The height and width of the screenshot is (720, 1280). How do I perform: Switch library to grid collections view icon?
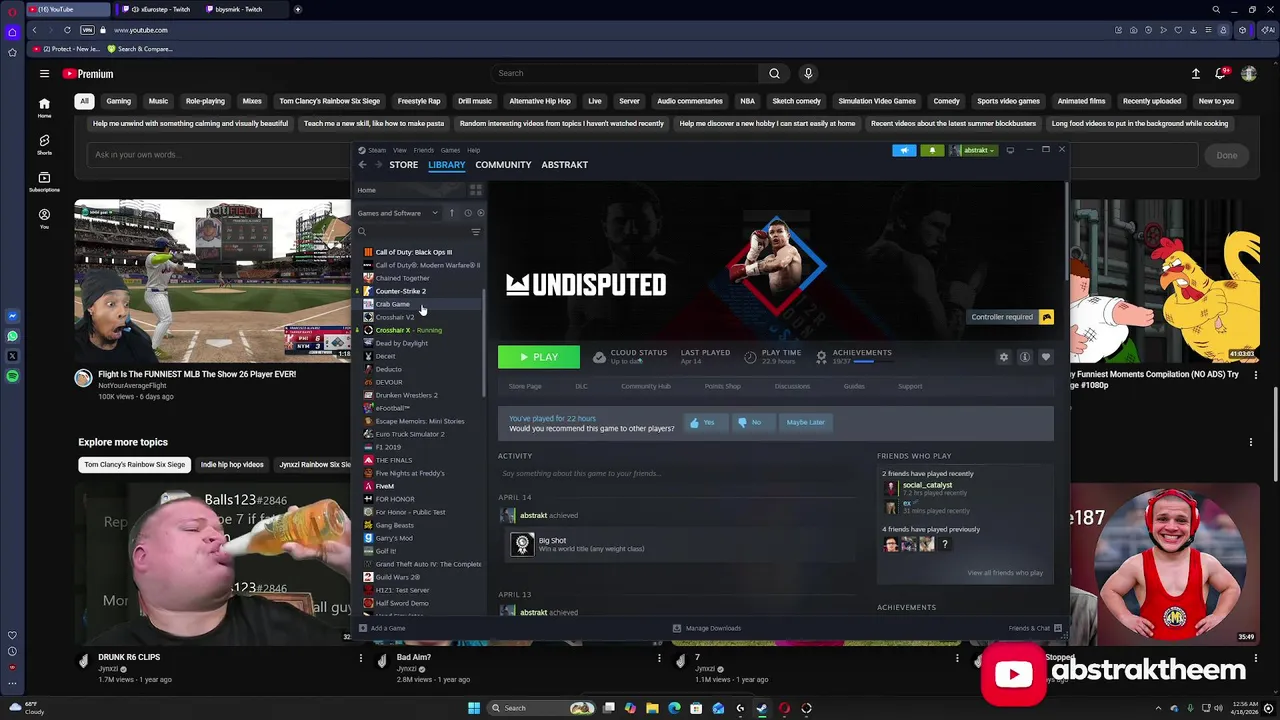point(476,190)
